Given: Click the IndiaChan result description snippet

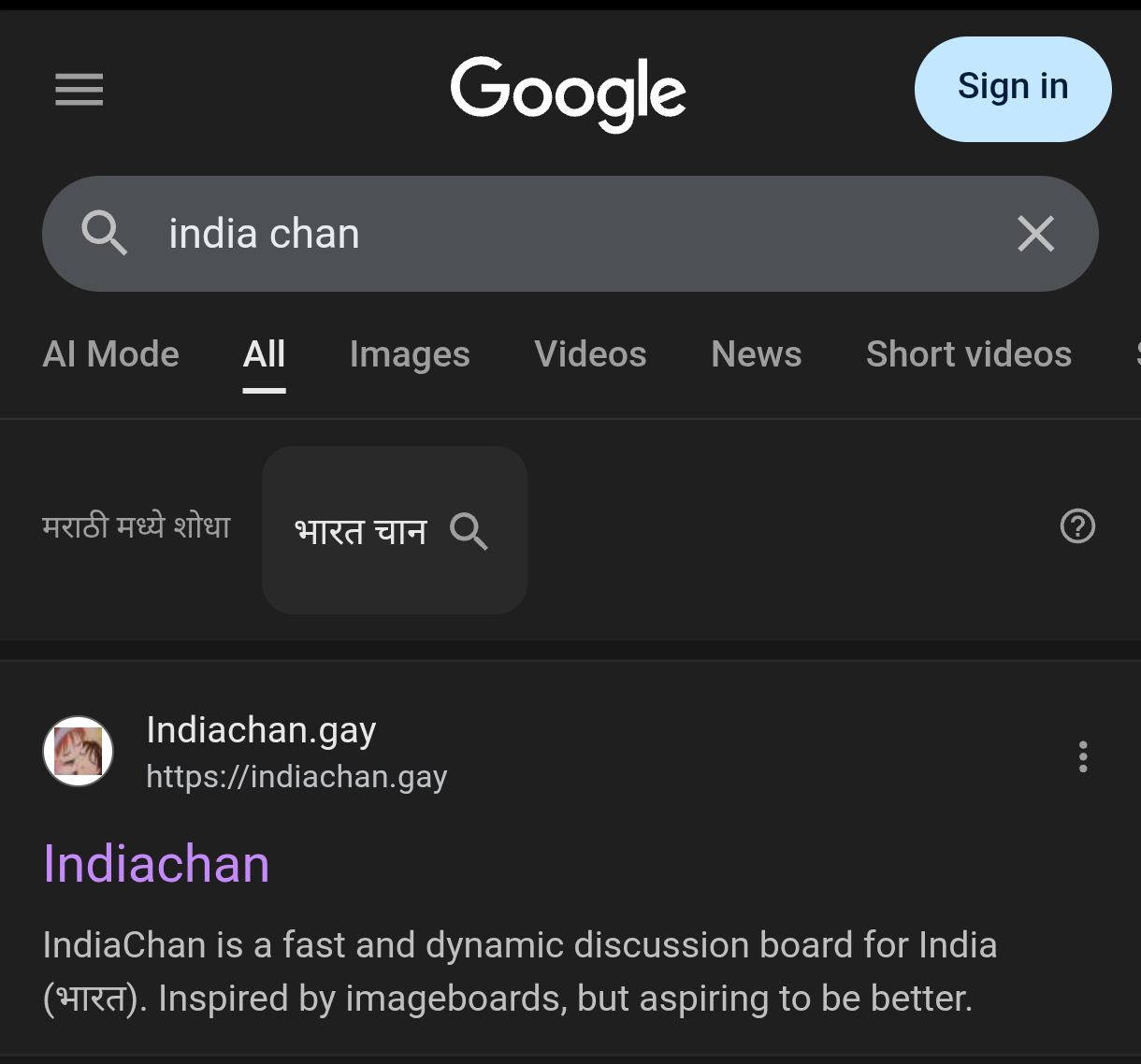Looking at the screenshot, I should (520, 971).
